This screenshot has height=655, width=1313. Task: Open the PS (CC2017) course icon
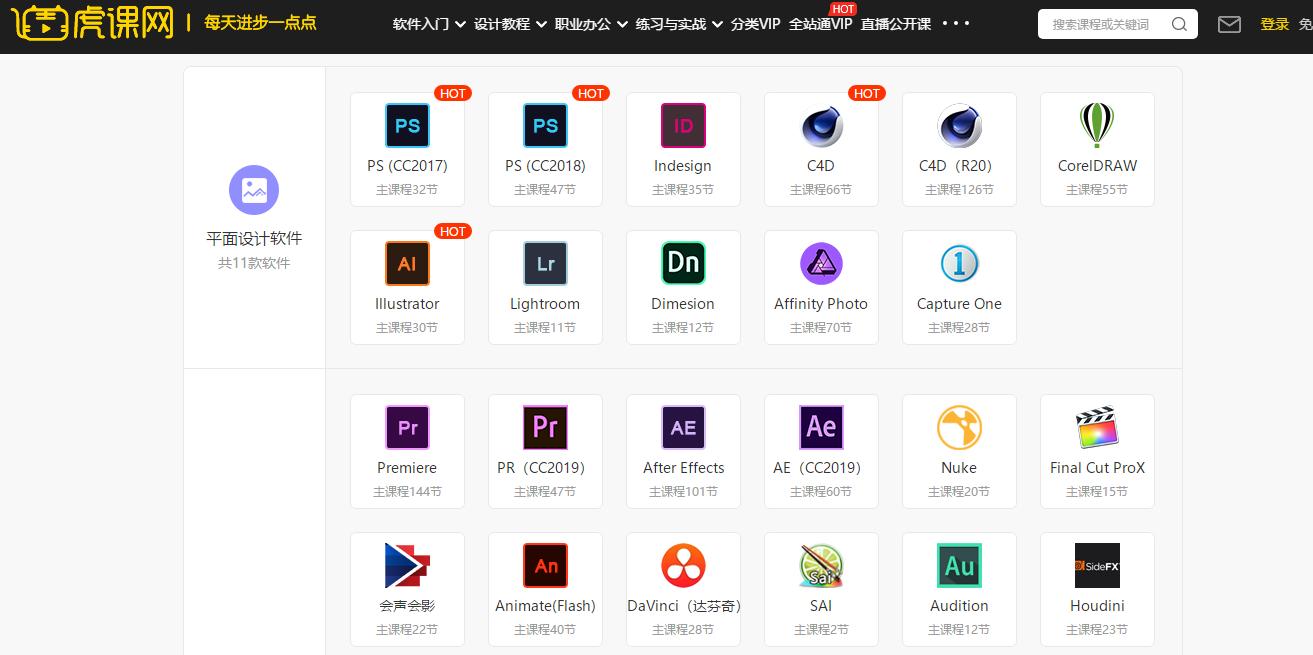tap(407, 125)
